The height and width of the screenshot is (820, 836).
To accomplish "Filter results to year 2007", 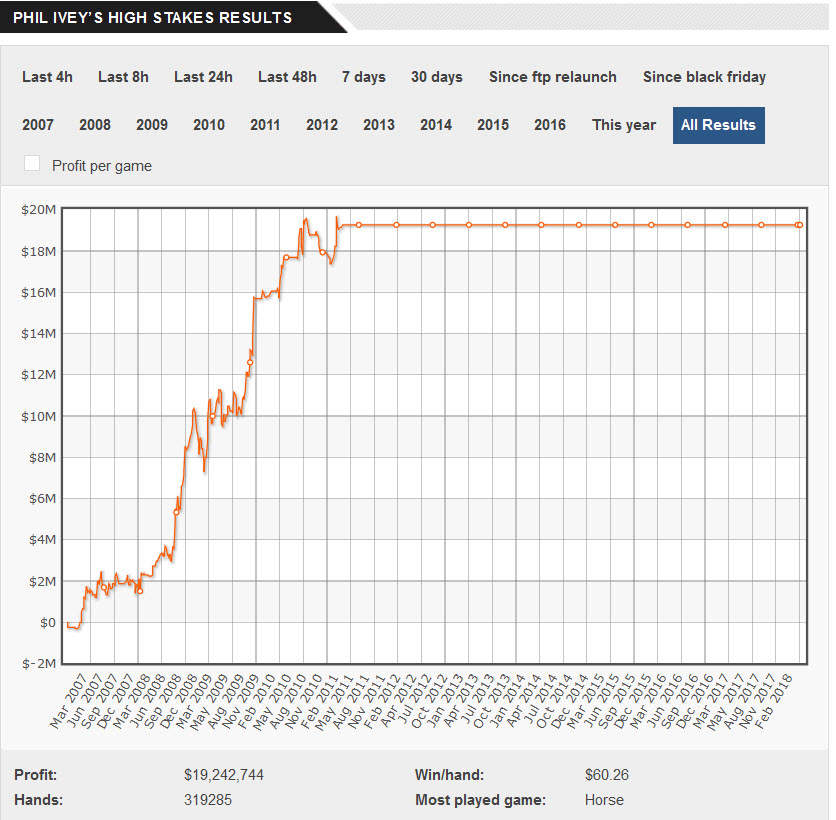I will coord(38,125).
